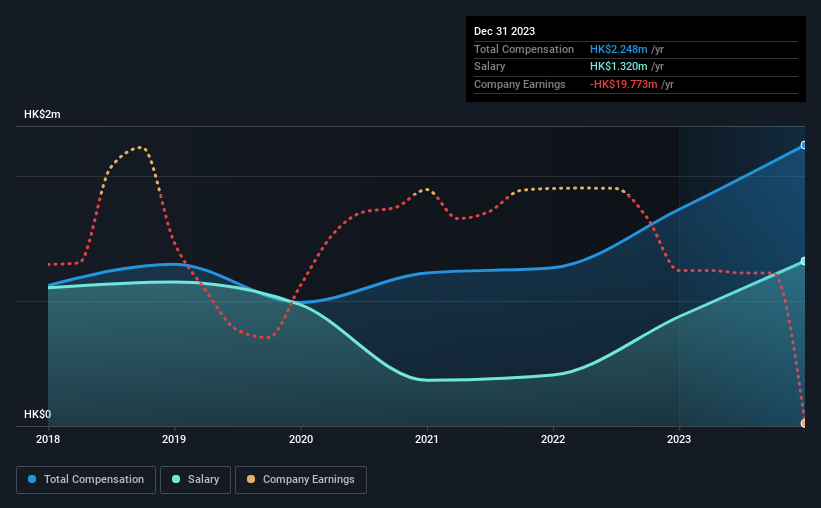Click the teal Salary legend dot

[x=176, y=479]
